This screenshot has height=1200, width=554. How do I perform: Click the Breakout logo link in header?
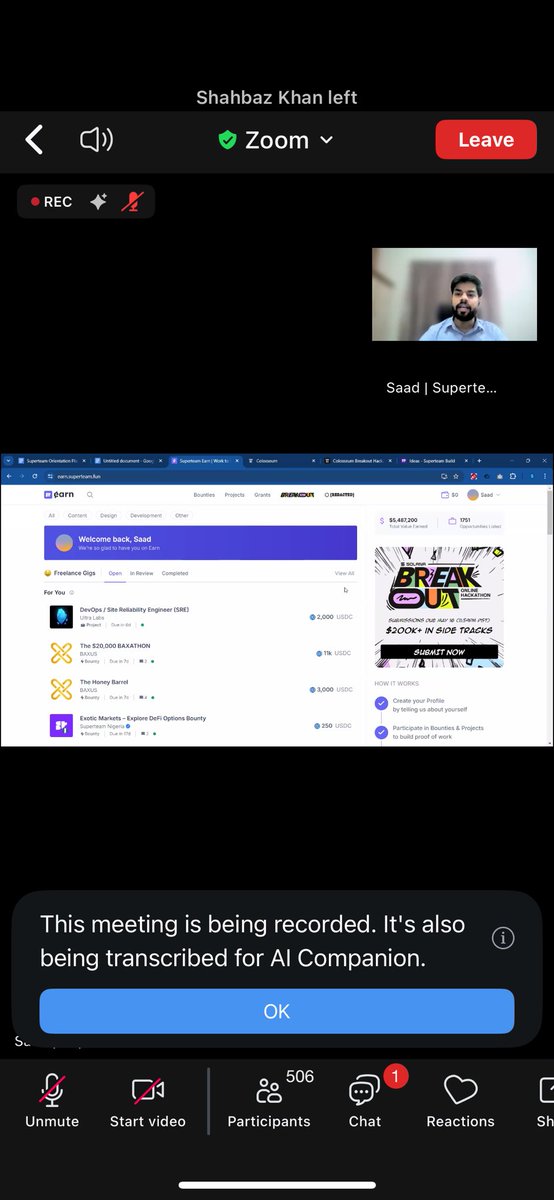(297, 494)
